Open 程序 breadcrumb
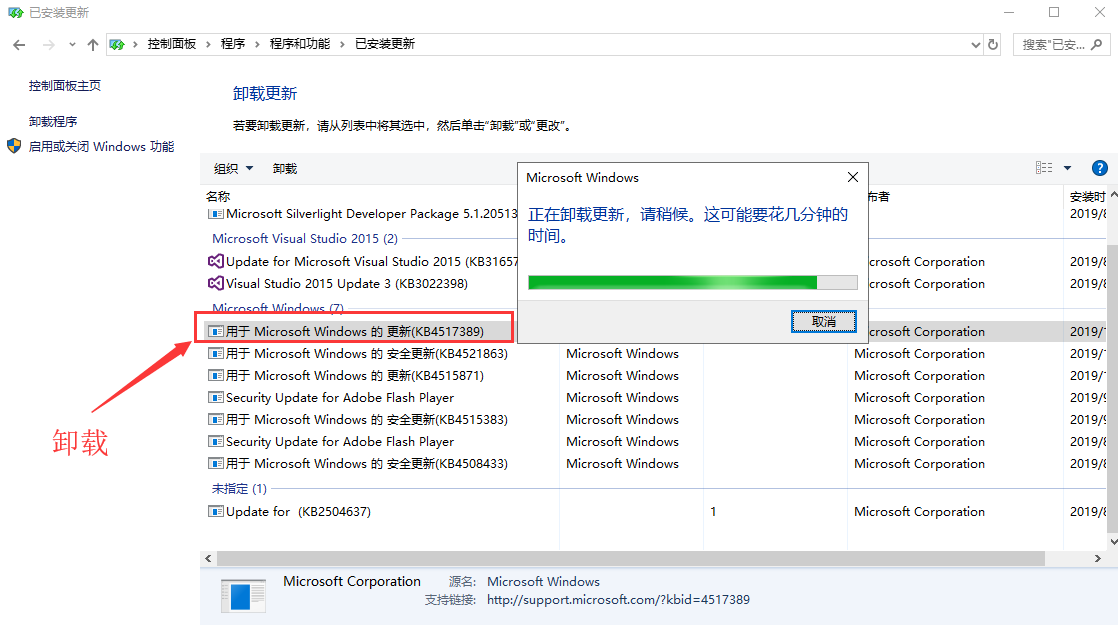1118x625 pixels. tap(233, 44)
